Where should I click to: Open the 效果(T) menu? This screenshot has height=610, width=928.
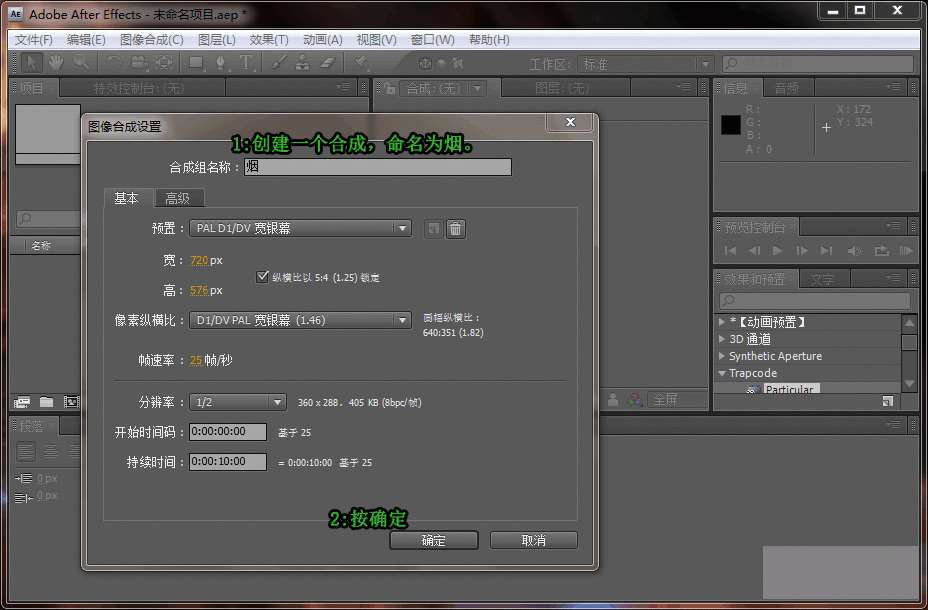(x=269, y=40)
